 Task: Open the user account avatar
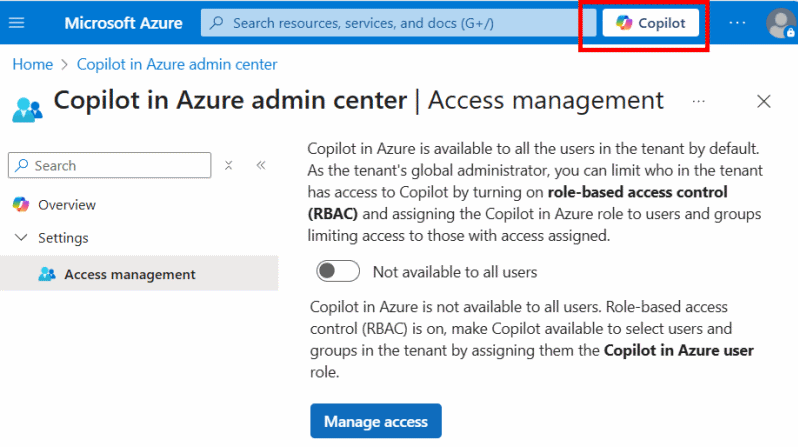pos(781,23)
